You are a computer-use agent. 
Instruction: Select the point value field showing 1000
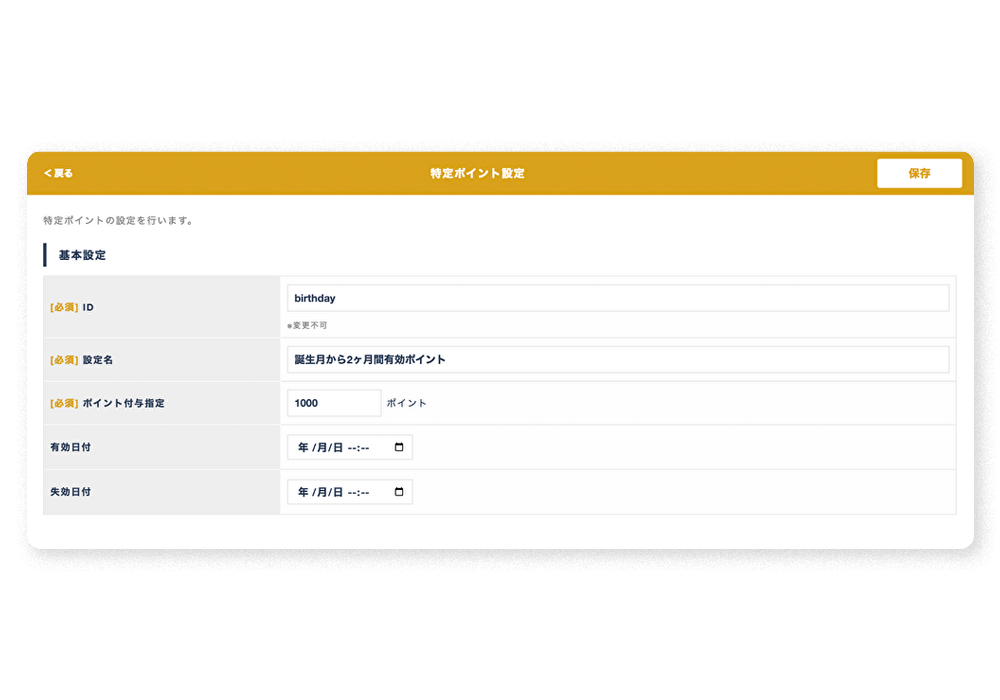tap(334, 403)
